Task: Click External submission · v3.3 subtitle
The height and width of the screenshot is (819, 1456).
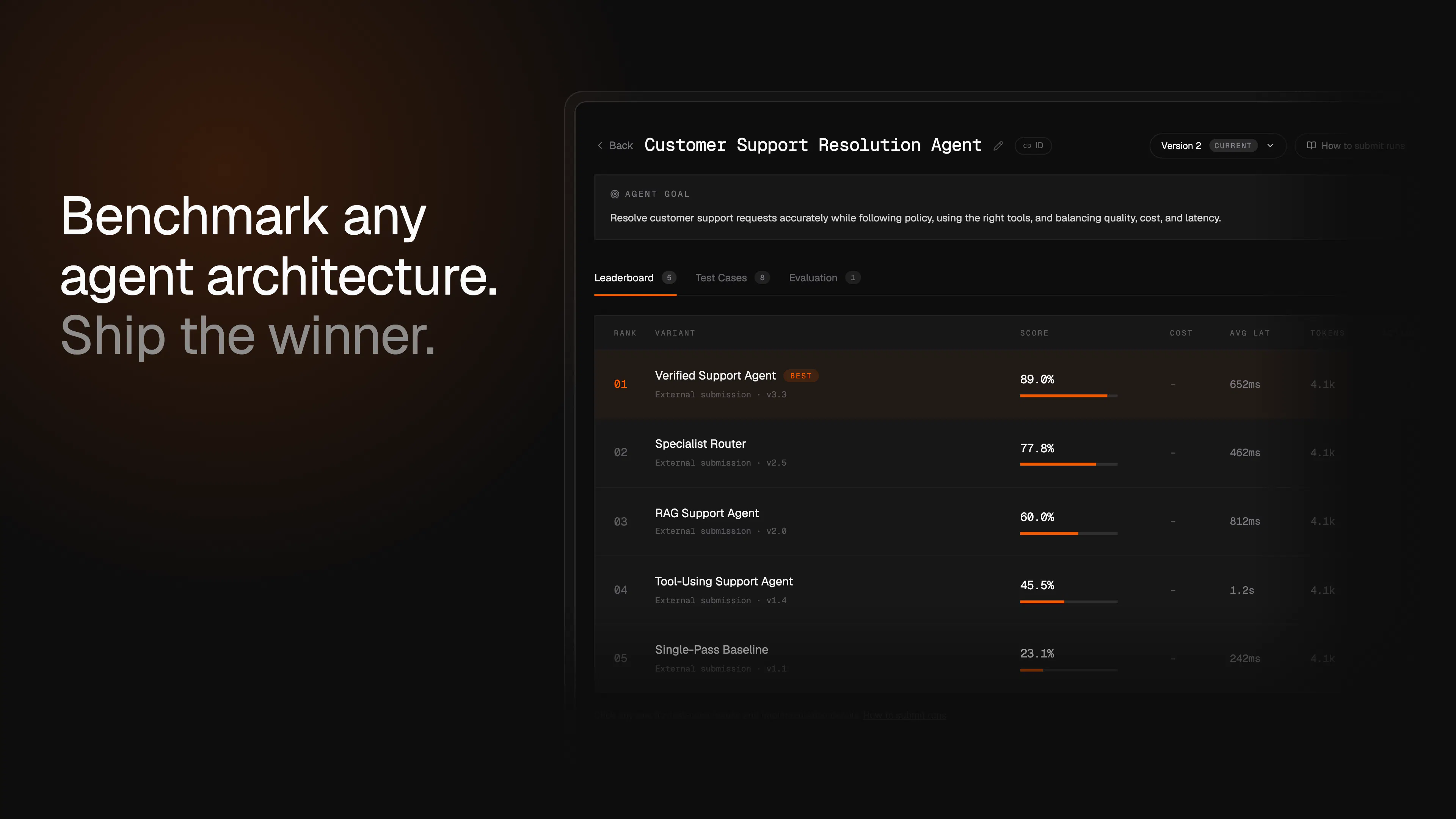Action: pyautogui.click(x=721, y=394)
